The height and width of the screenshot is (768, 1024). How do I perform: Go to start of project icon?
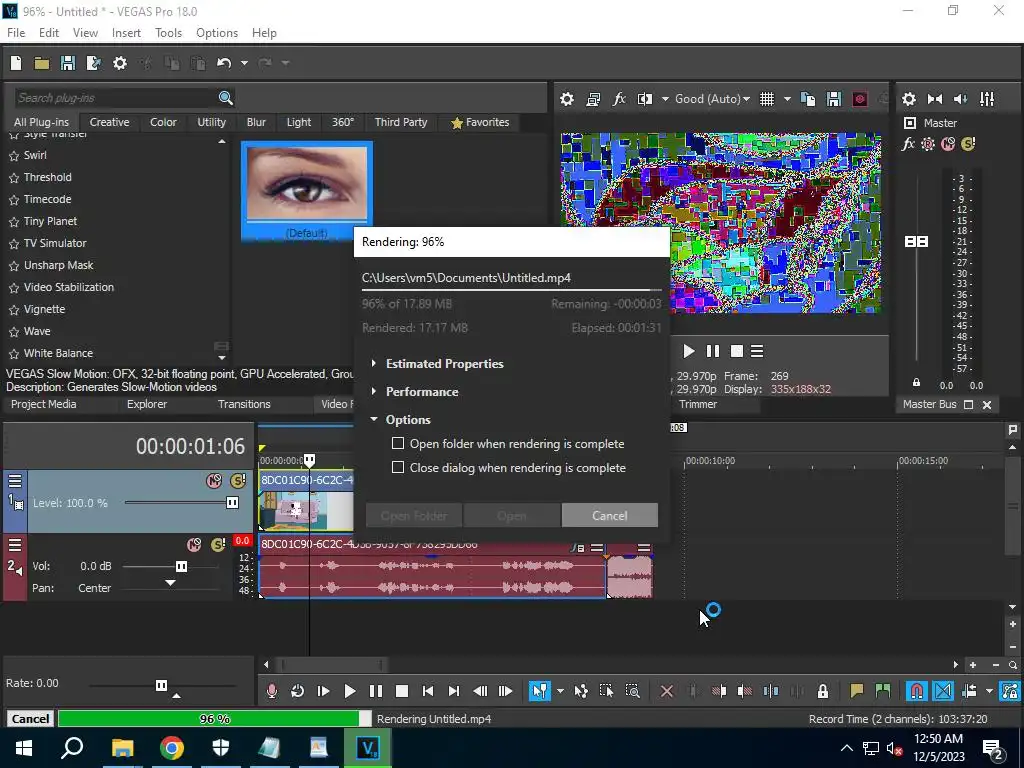[428, 691]
